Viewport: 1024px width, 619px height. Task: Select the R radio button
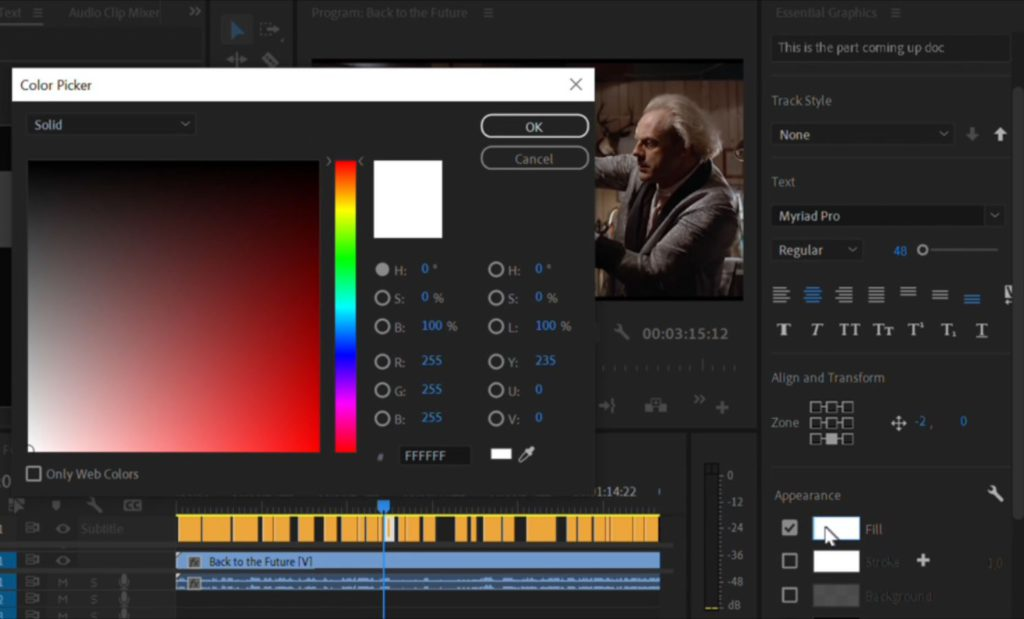click(x=382, y=361)
